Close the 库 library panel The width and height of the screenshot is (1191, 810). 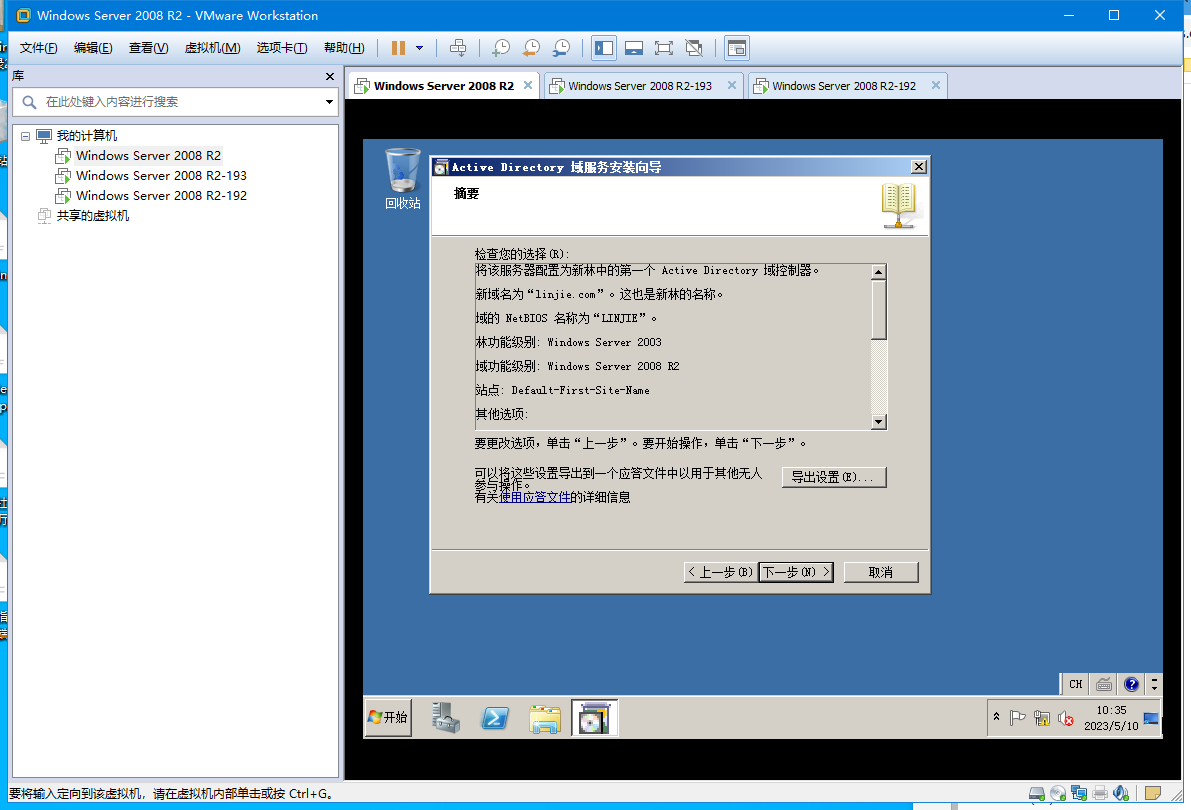click(330, 76)
